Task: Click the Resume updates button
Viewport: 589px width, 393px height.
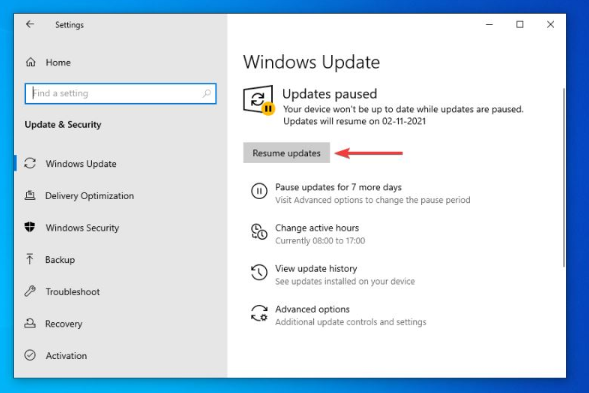Action: pos(286,153)
